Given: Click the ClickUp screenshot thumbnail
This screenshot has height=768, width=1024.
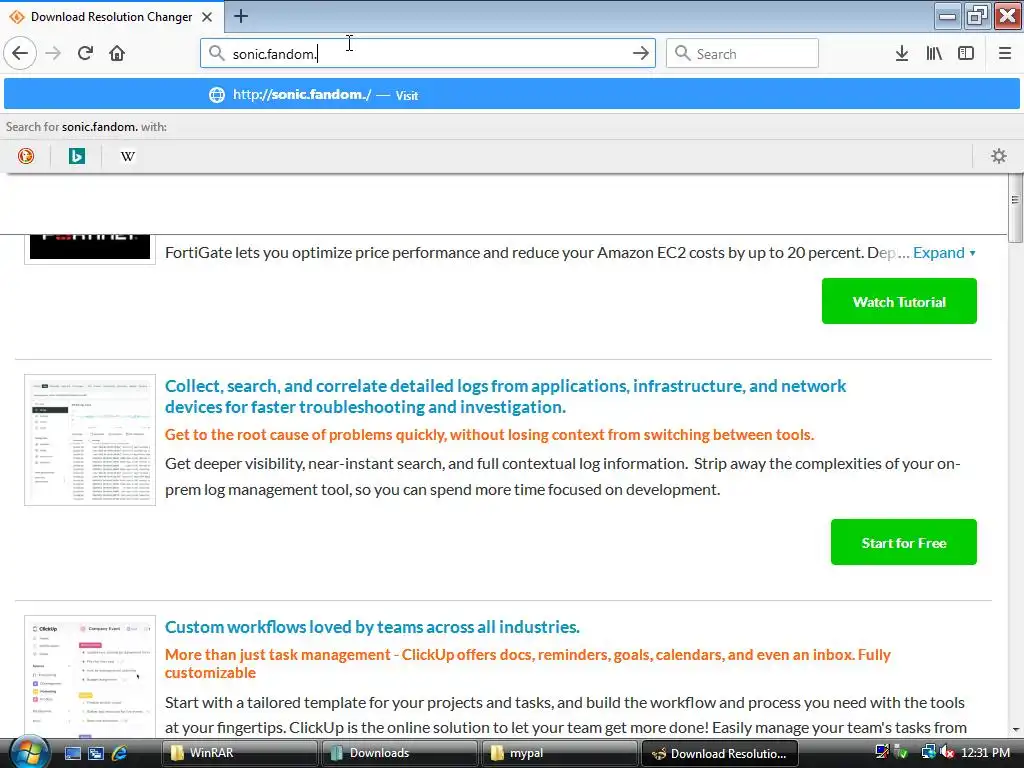Looking at the screenshot, I should [x=90, y=677].
